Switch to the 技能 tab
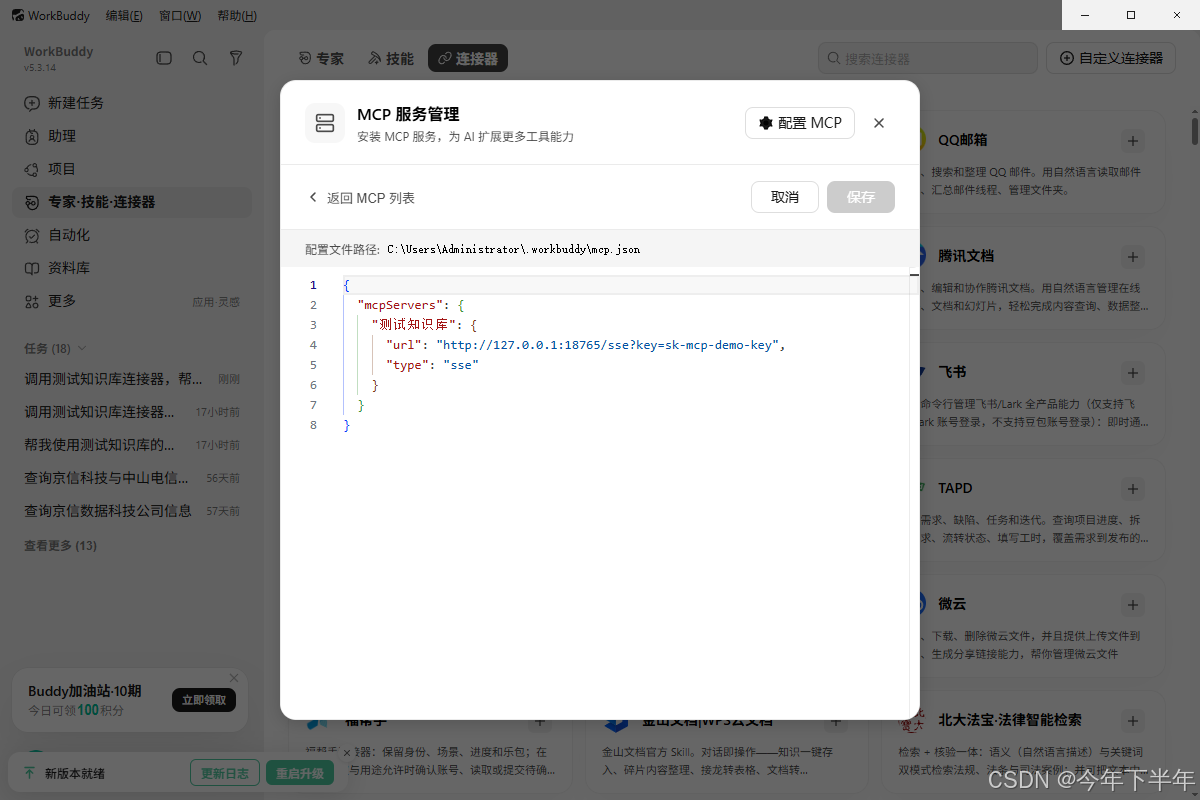 [390, 59]
